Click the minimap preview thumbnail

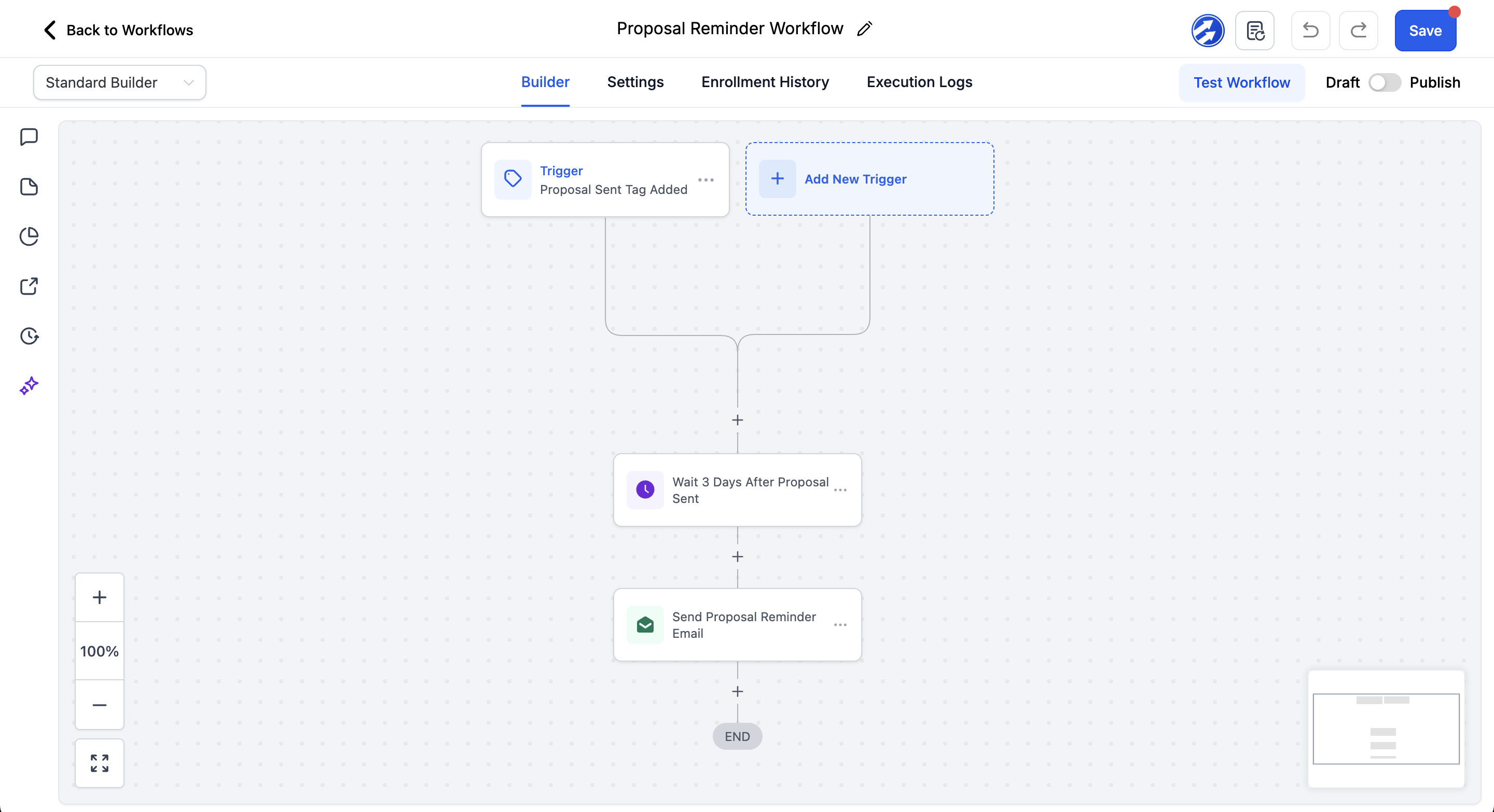(1386, 729)
